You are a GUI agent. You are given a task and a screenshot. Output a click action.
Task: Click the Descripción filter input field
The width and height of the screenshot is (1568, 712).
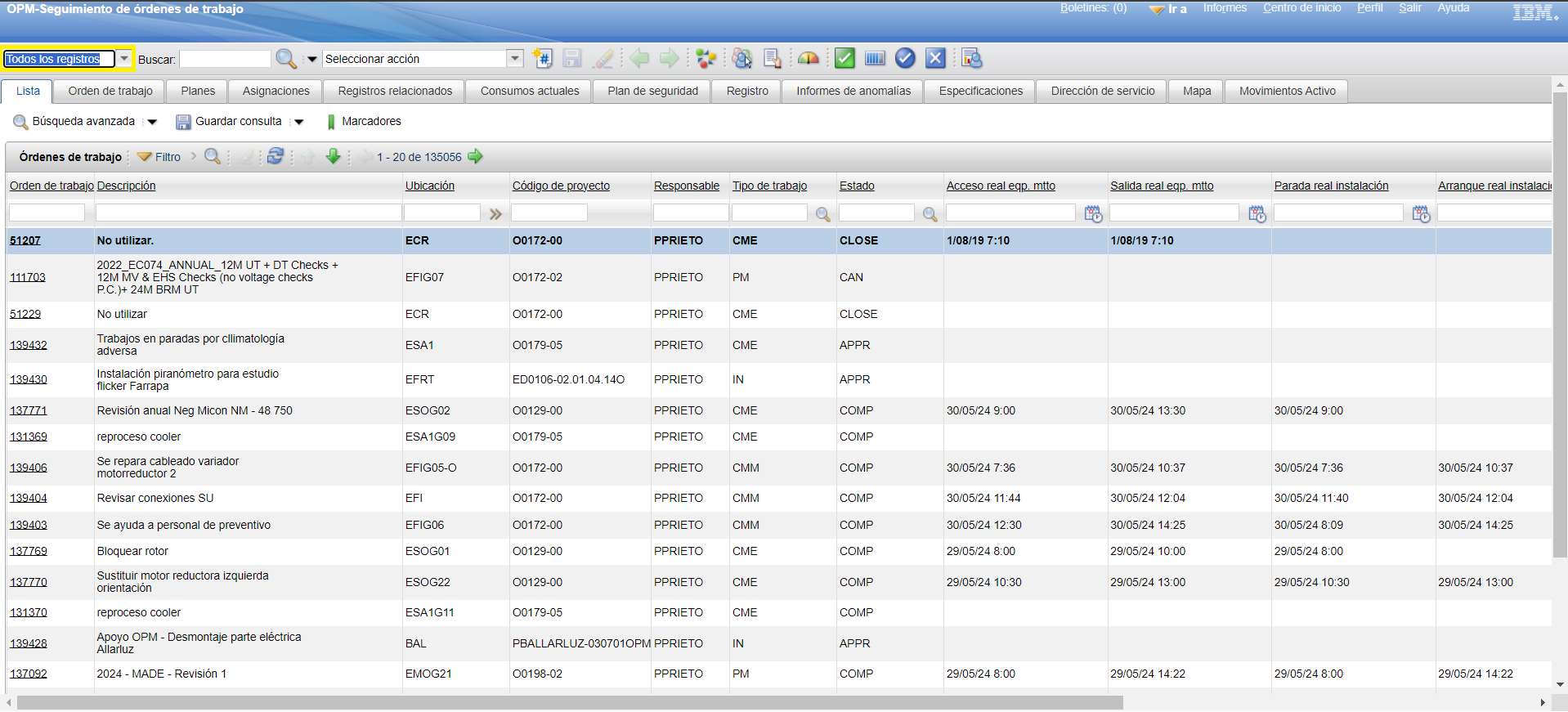pos(249,213)
